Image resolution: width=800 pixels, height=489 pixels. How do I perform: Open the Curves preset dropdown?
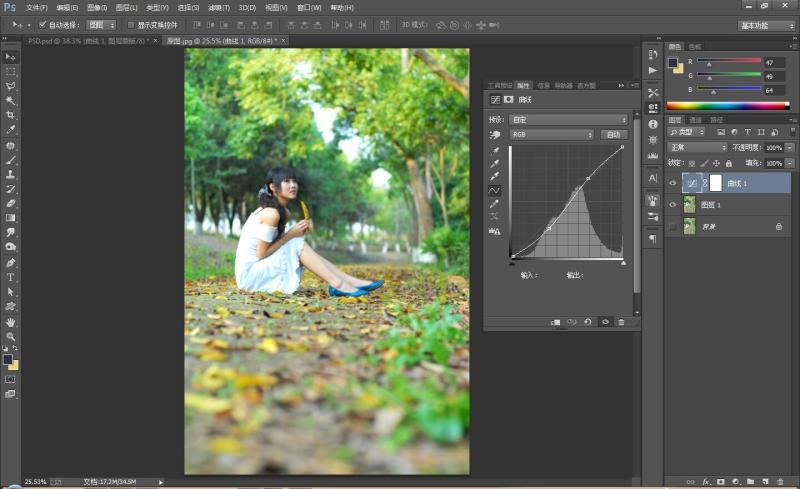click(x=568, y=119)
